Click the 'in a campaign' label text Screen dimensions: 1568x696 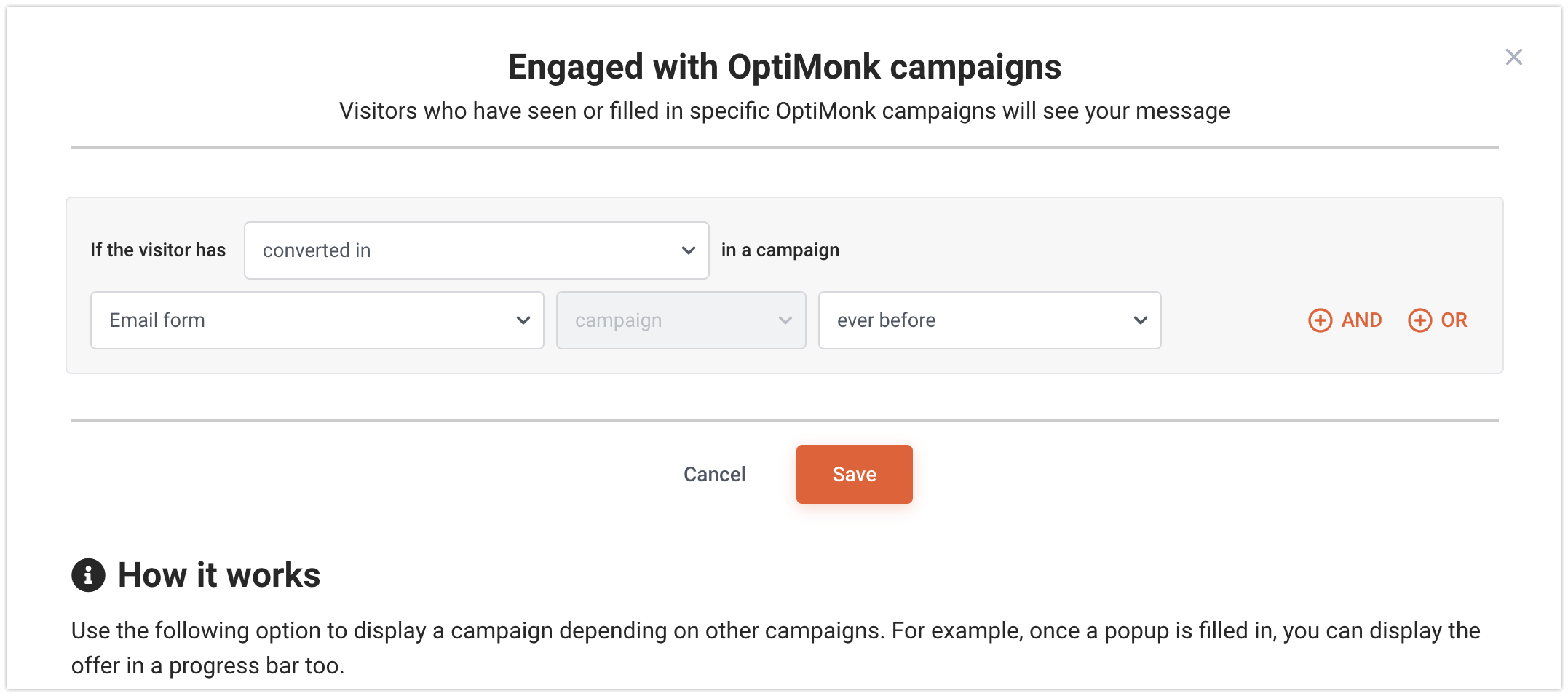(x=780, y=250)
